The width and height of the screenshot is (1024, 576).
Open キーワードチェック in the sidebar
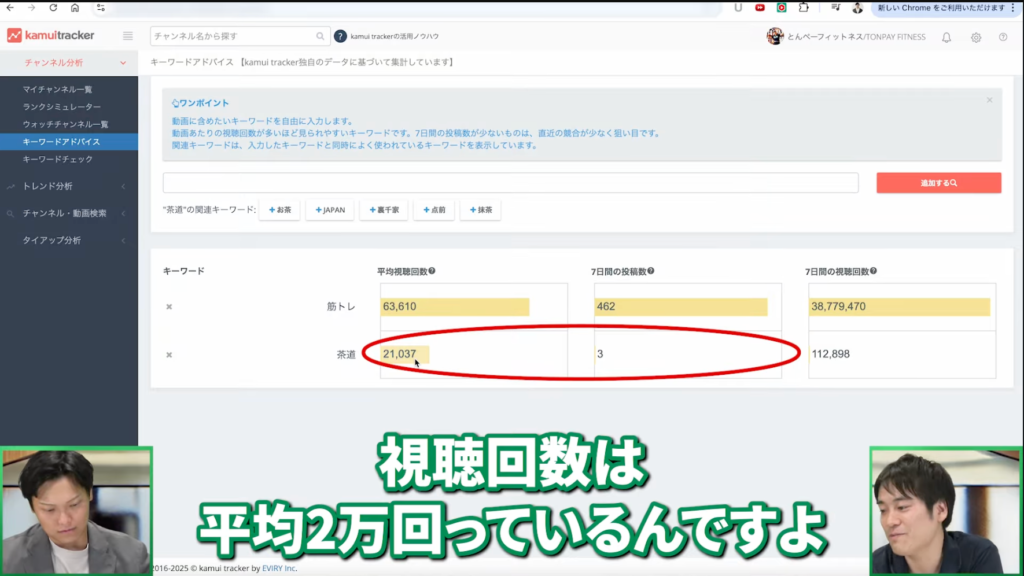(x=58, y=159)
